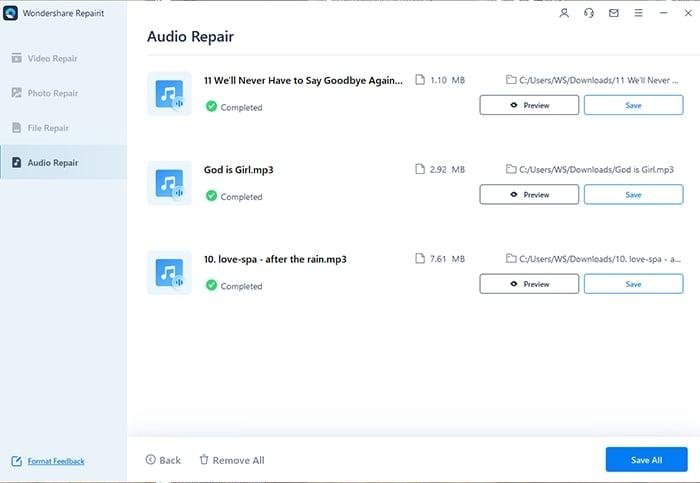Click the 'Audio Repair' page heading

click(191, 37)
